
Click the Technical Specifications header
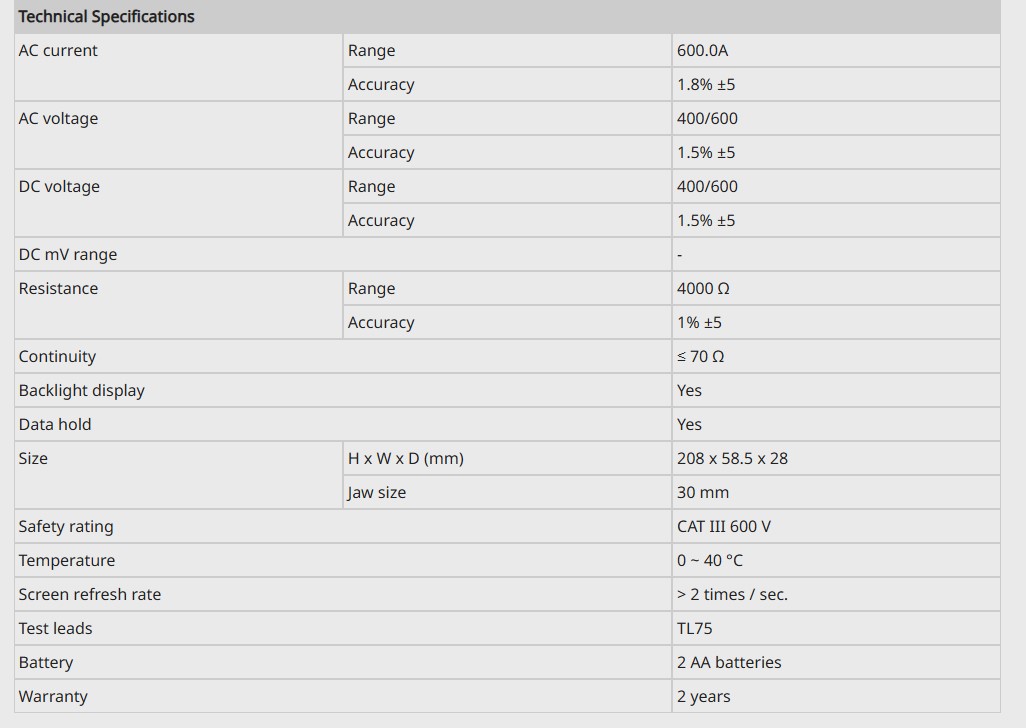point(106,17)
